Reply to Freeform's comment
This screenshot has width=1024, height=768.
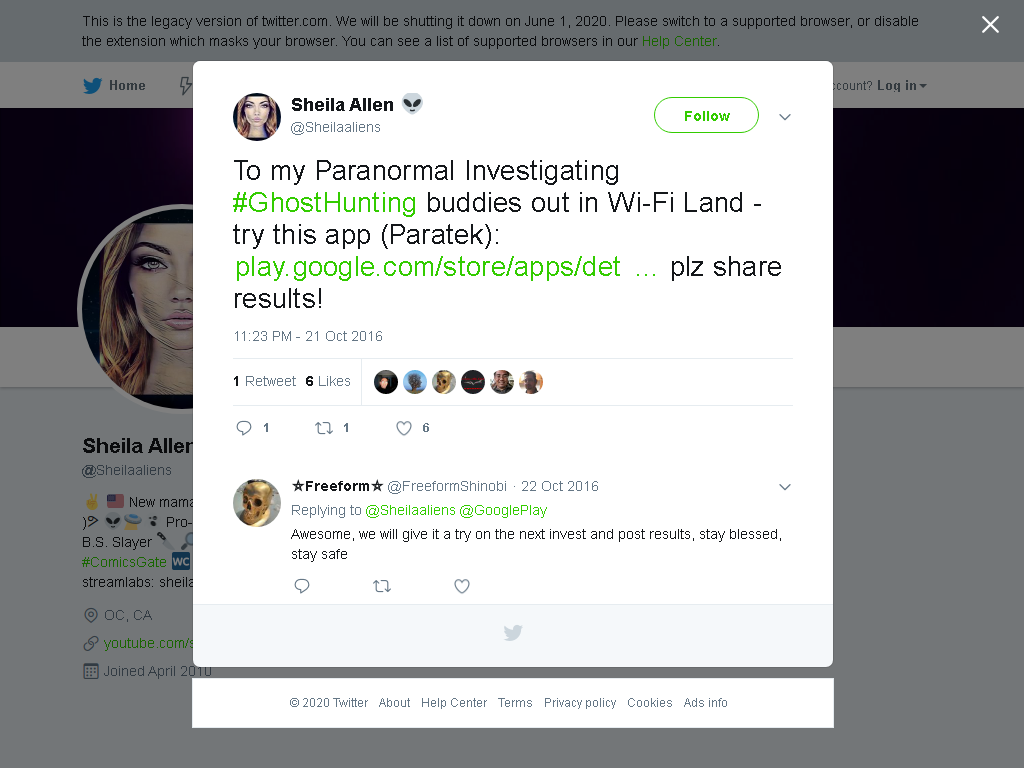302,586
